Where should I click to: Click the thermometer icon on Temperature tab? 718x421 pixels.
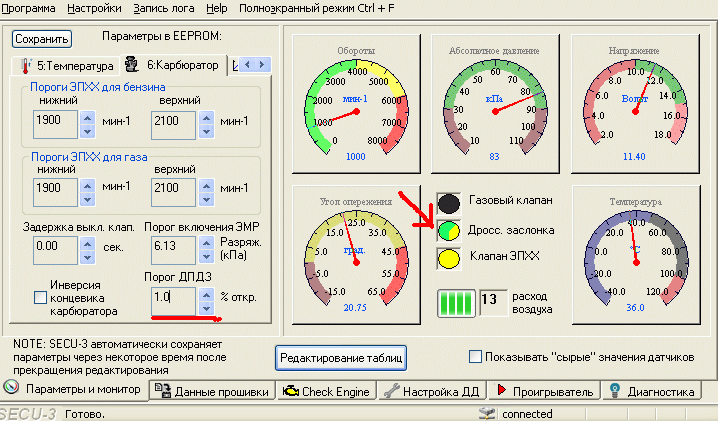tap(23, 65)
